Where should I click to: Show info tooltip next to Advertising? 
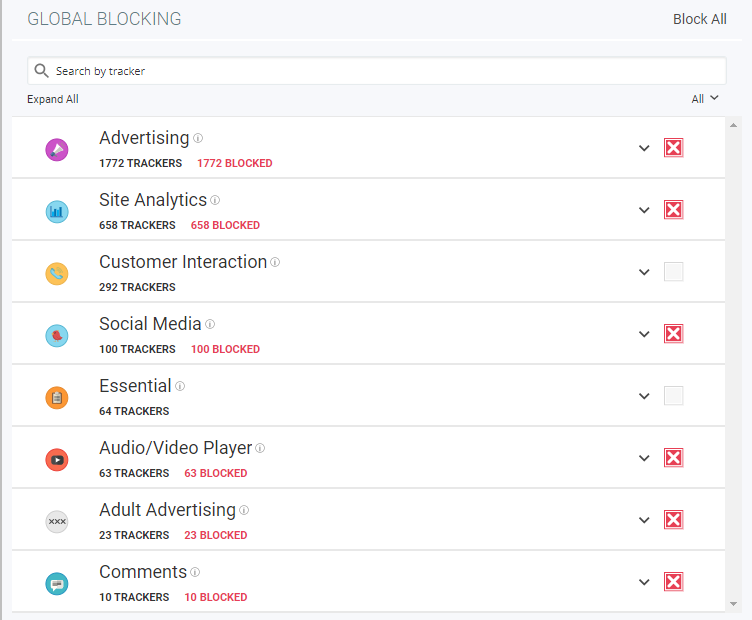tap(198, 138)
